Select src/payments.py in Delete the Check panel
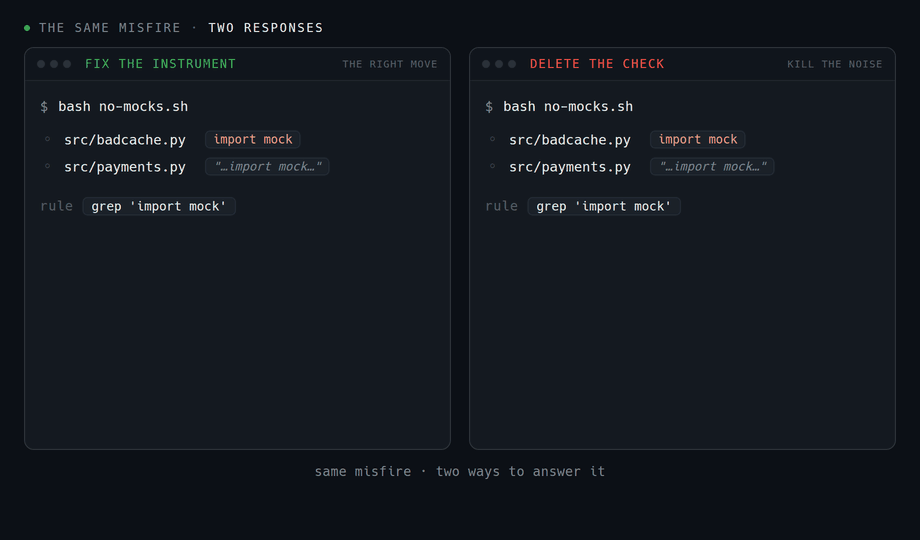This screenshot has width=920, height=540. [570, 167]
